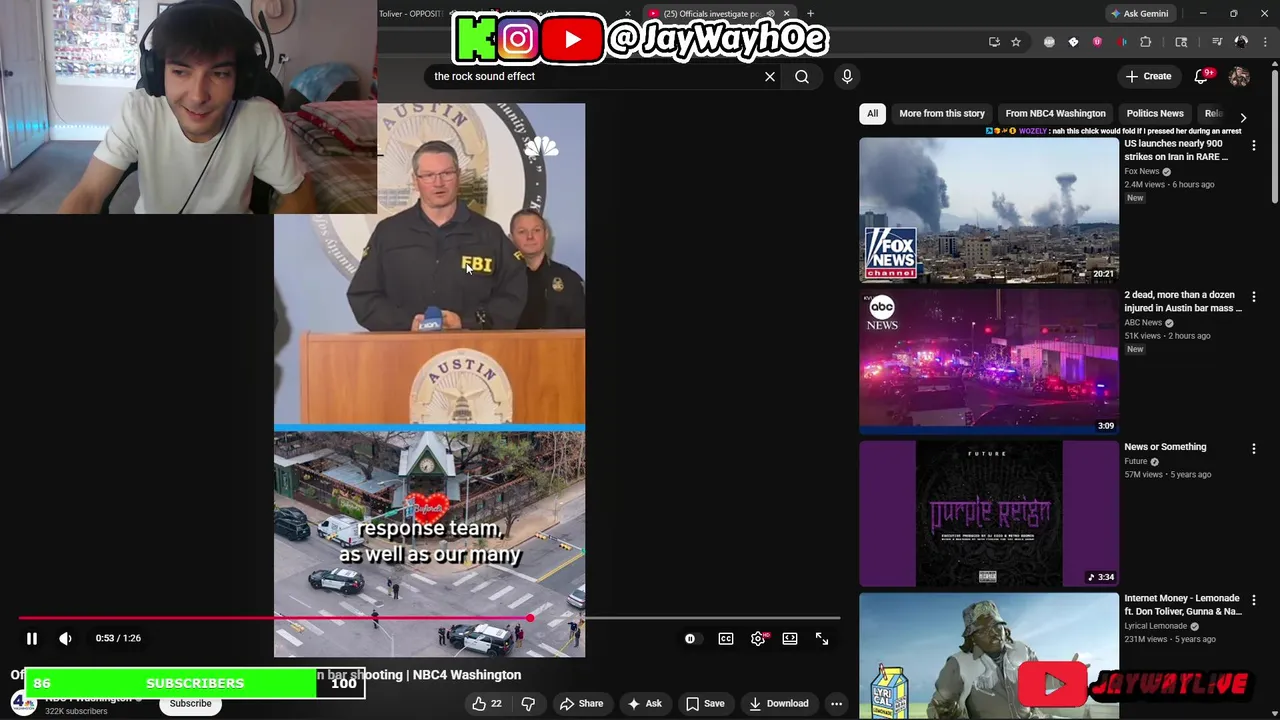Image resolution: width=1280 pixels, height=720 pixels.
Task: Like the video with 22 likes
Action: 487,703
